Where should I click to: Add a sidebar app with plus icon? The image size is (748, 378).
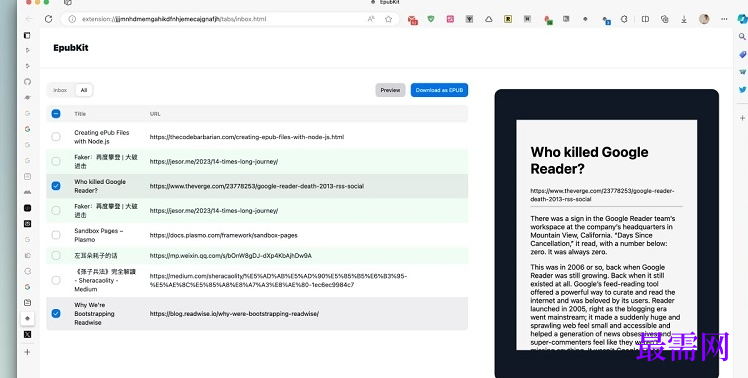coord(742,118)
